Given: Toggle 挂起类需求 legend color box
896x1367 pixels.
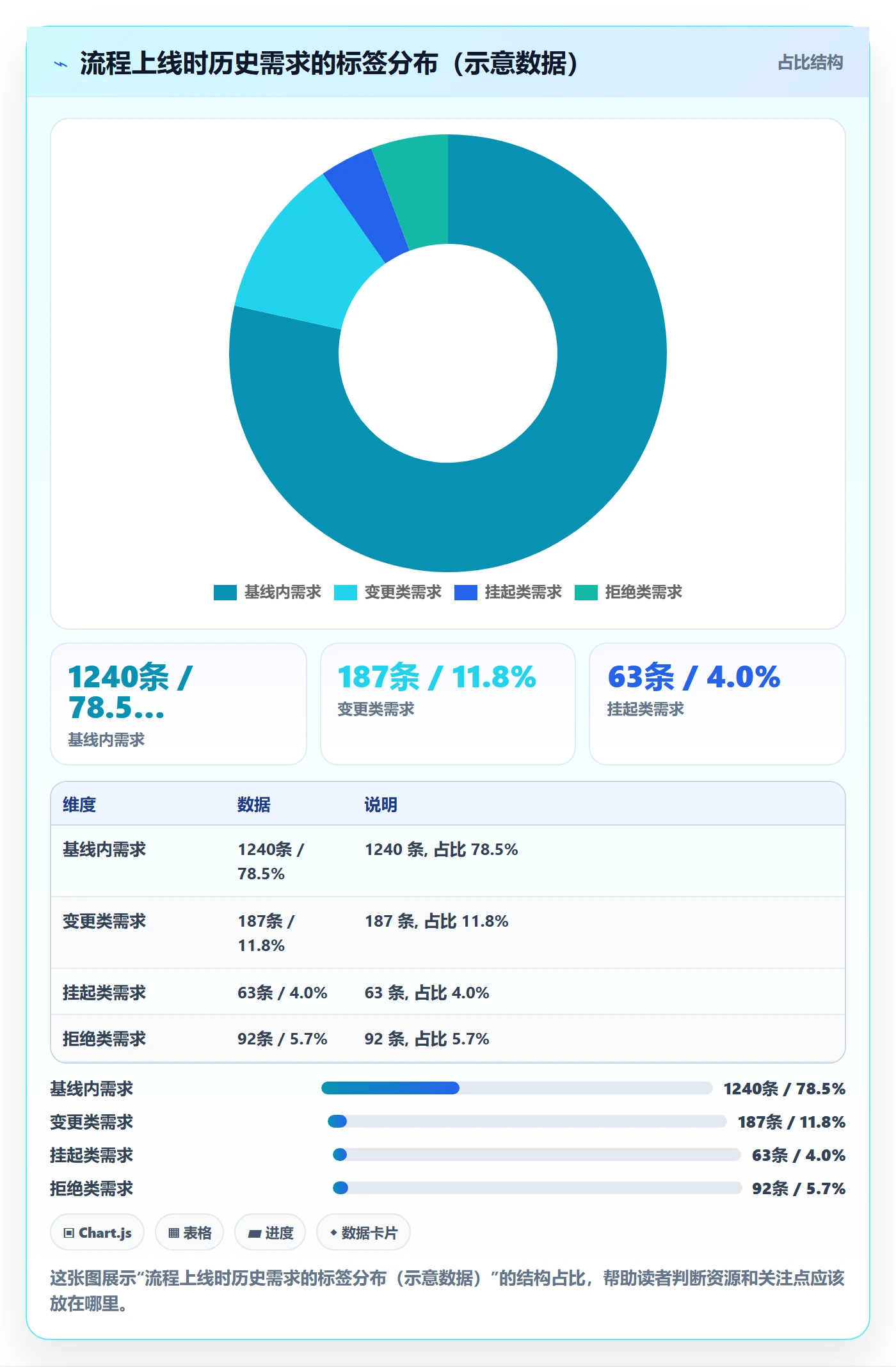Looking at the screenshot, I should 466,593.
